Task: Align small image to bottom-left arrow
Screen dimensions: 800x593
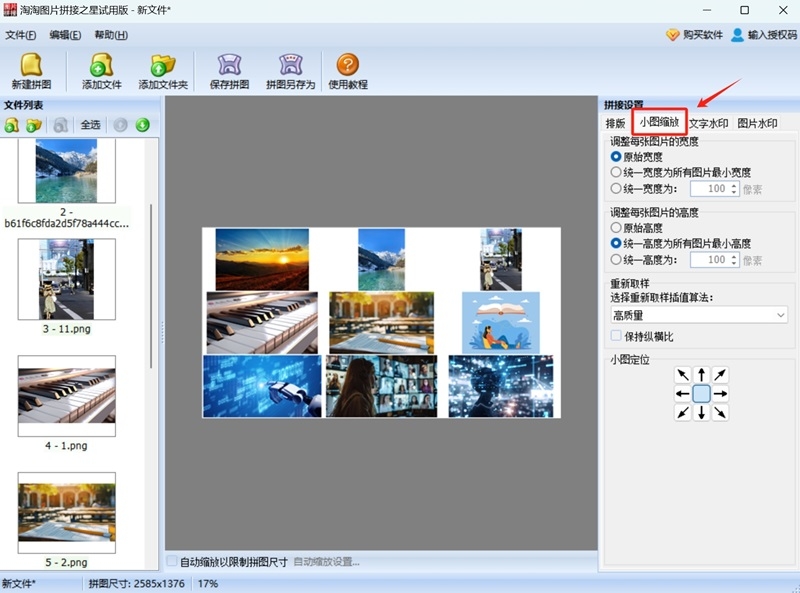Action: click(683, 412)
